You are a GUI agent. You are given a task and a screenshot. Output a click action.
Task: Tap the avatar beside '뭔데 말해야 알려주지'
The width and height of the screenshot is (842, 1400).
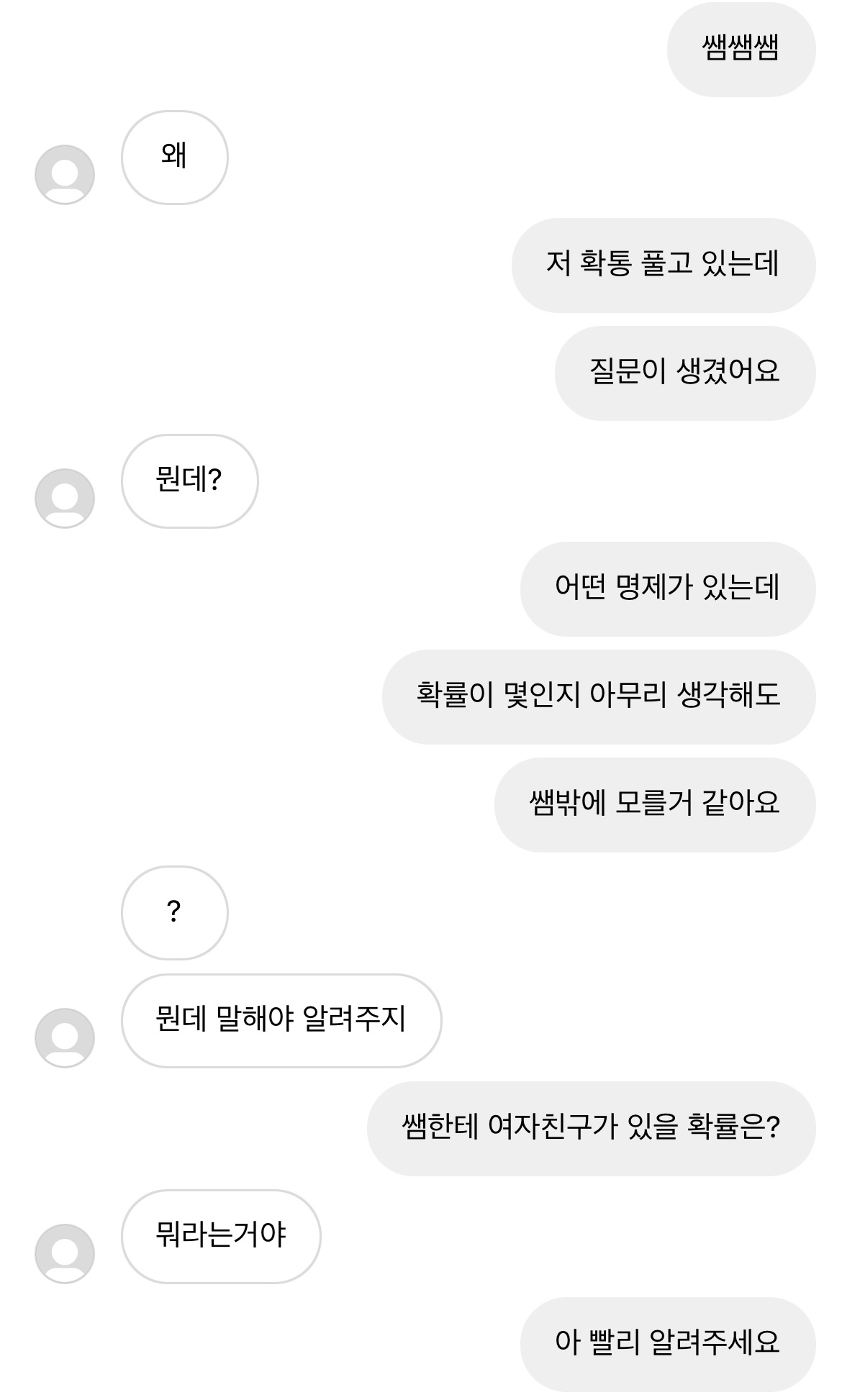point(65,1038)
